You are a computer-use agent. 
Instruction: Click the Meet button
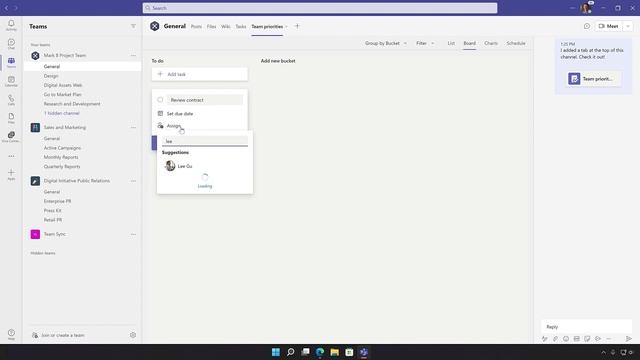[609, 26]
